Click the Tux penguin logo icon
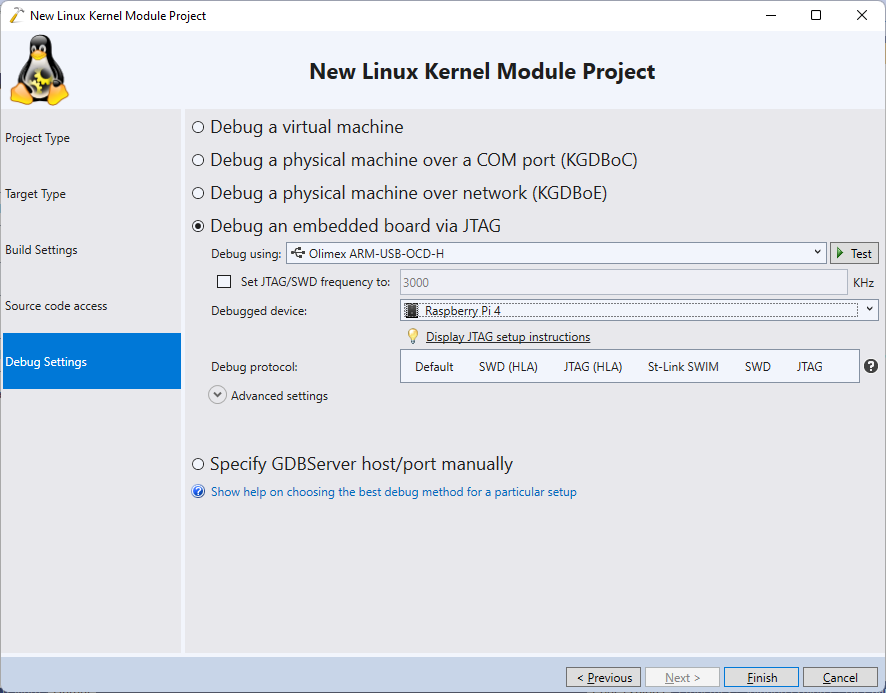Screen dimensions: 886x693 pos(39,70)
